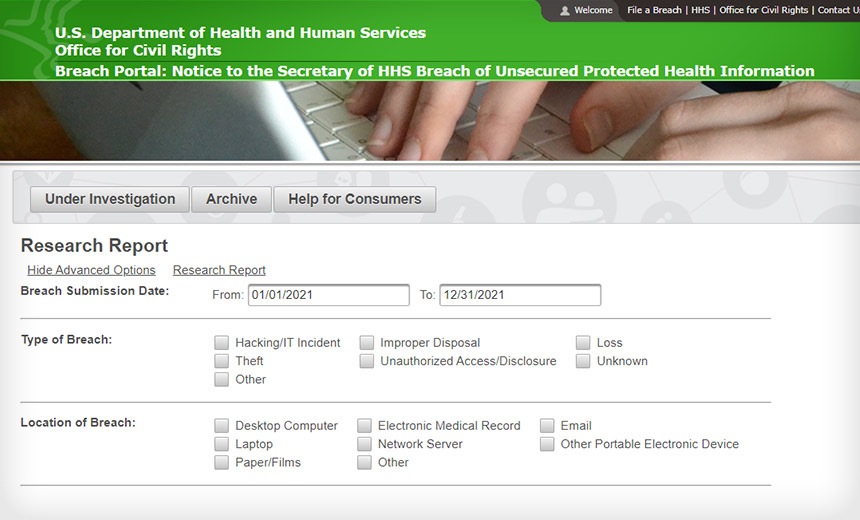Open the Office for Civil Rights link
This screenshot has width=860, height=520.
tap(763, 10)
